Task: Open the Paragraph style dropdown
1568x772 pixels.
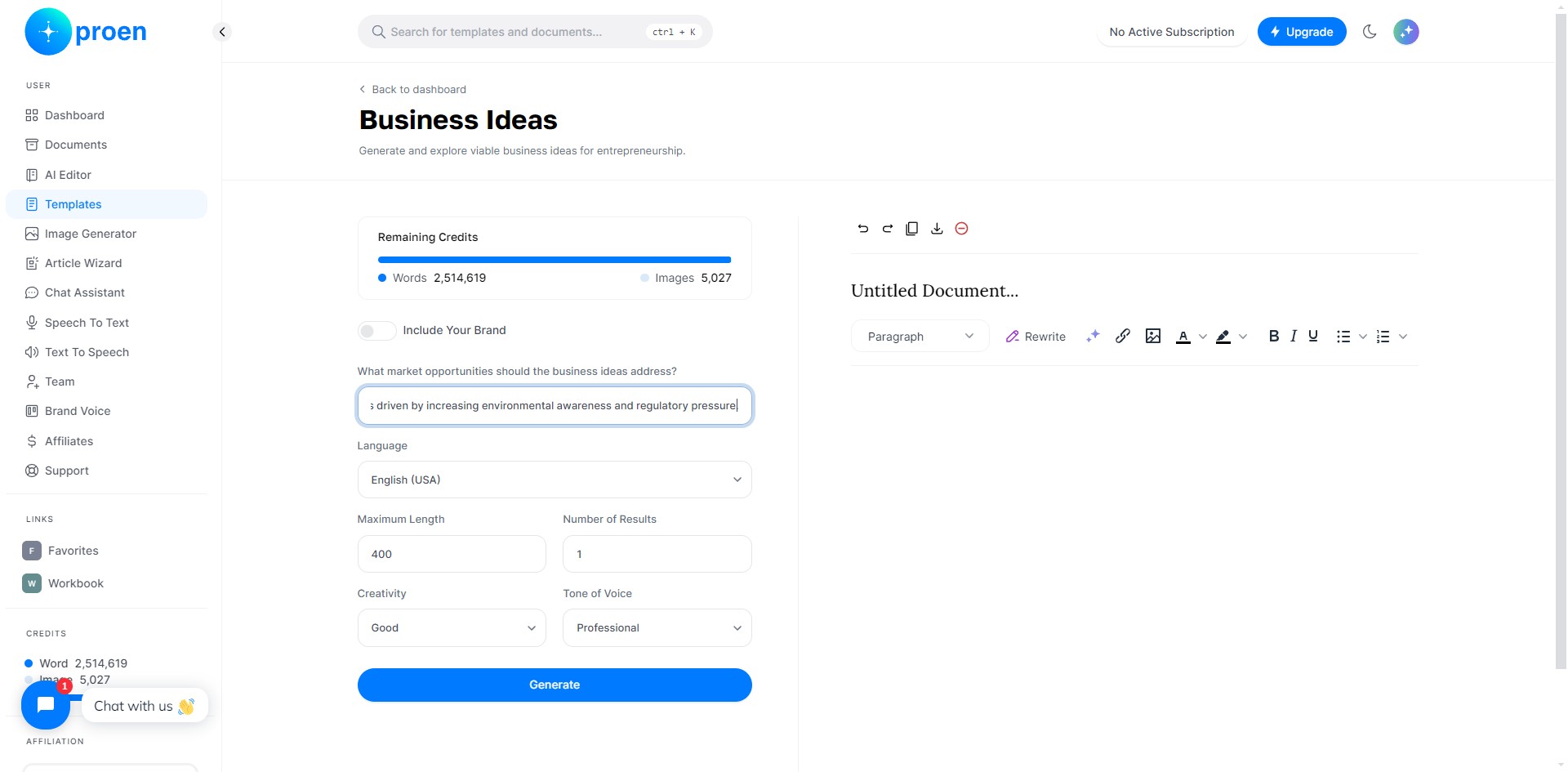Action: pos(920,336)
